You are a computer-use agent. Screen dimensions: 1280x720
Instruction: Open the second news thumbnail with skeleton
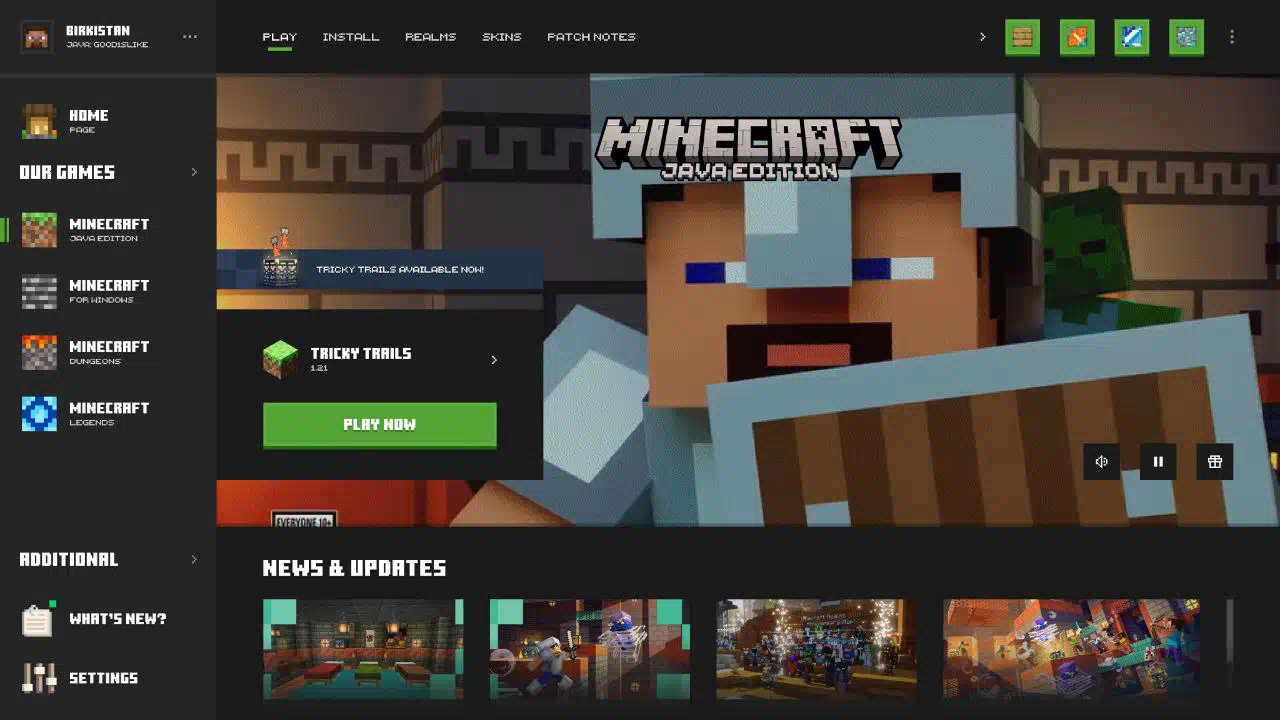tap(590, 649)
